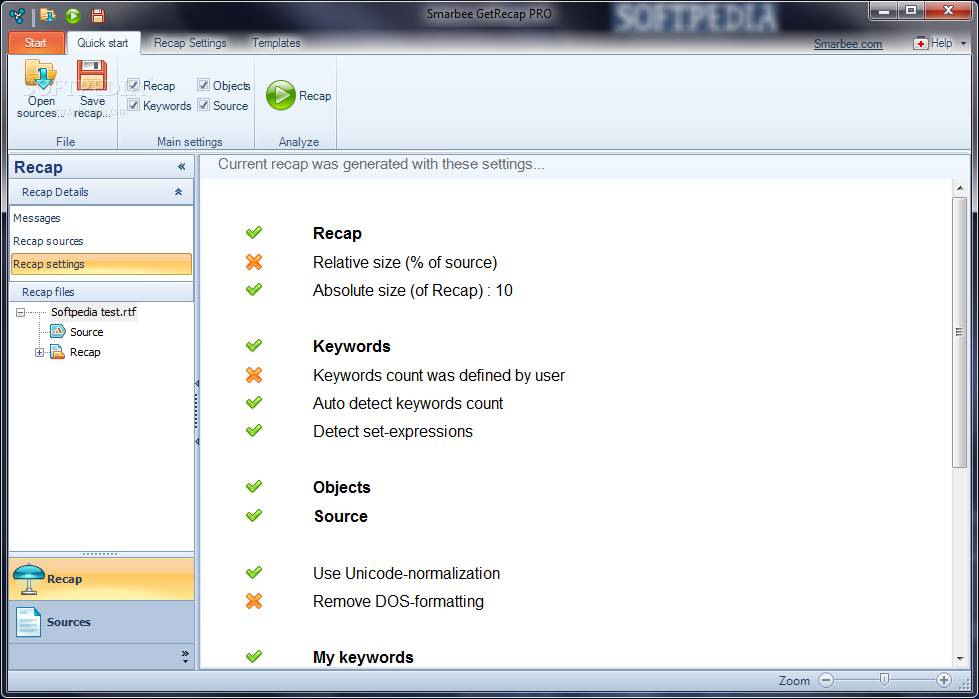This screenshot has height=699, width=979.
Task: Click green Recap play icon in title bar
Action: pyautogui.click(x=72, y=16)
